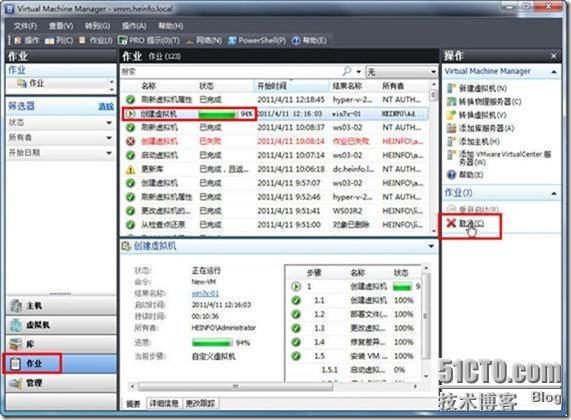Click the red failed icon of 10:08:14 job
The image size is (571, 420).
tap(130, 141)
